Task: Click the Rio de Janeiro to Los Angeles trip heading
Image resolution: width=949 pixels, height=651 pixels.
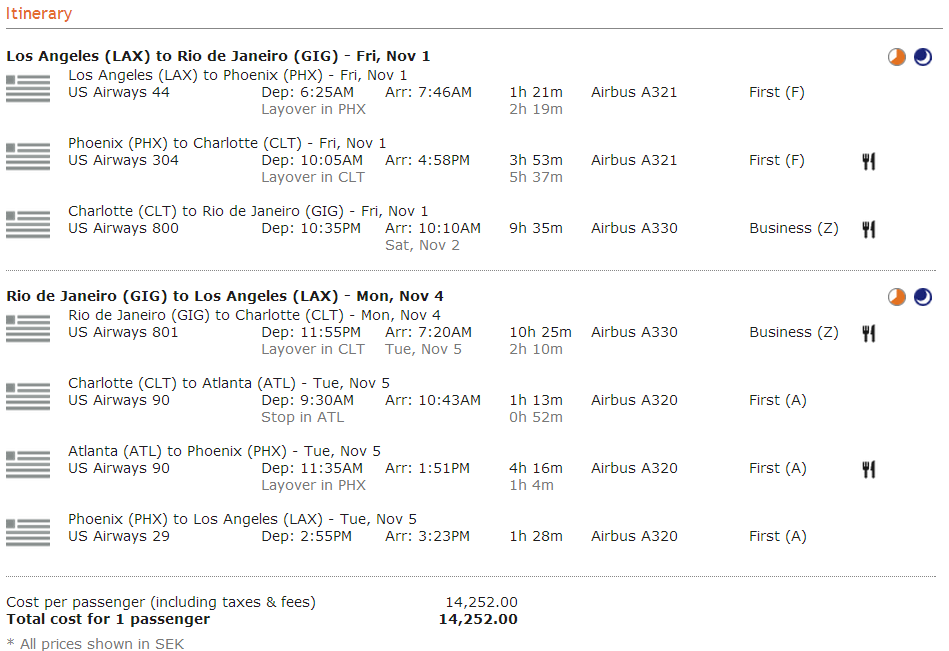Action: [x=224, y=296]
